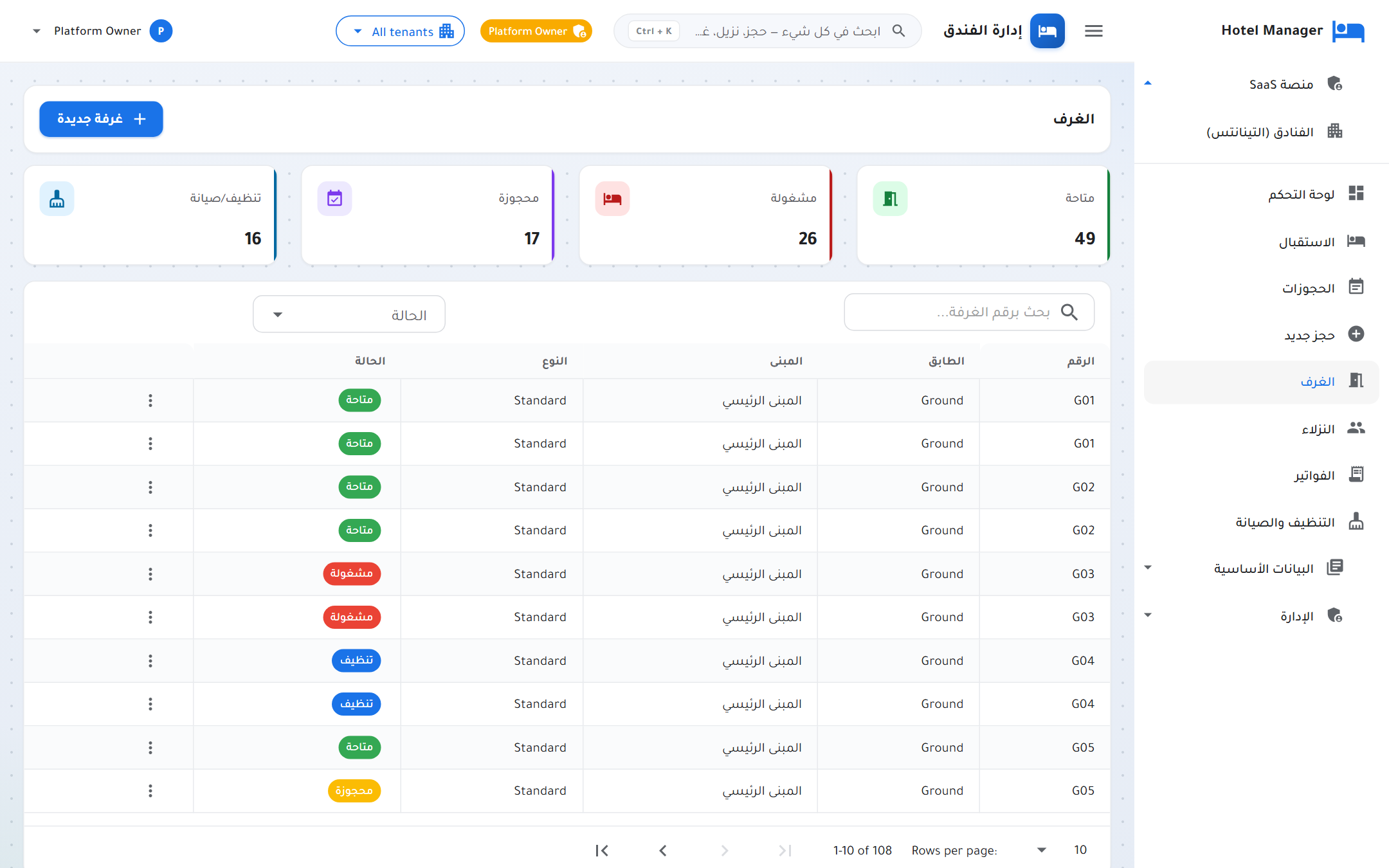This screenshot has height=868, width=1389.
Task: Click the occupied rooms bed icon
Action: [612, 199]
